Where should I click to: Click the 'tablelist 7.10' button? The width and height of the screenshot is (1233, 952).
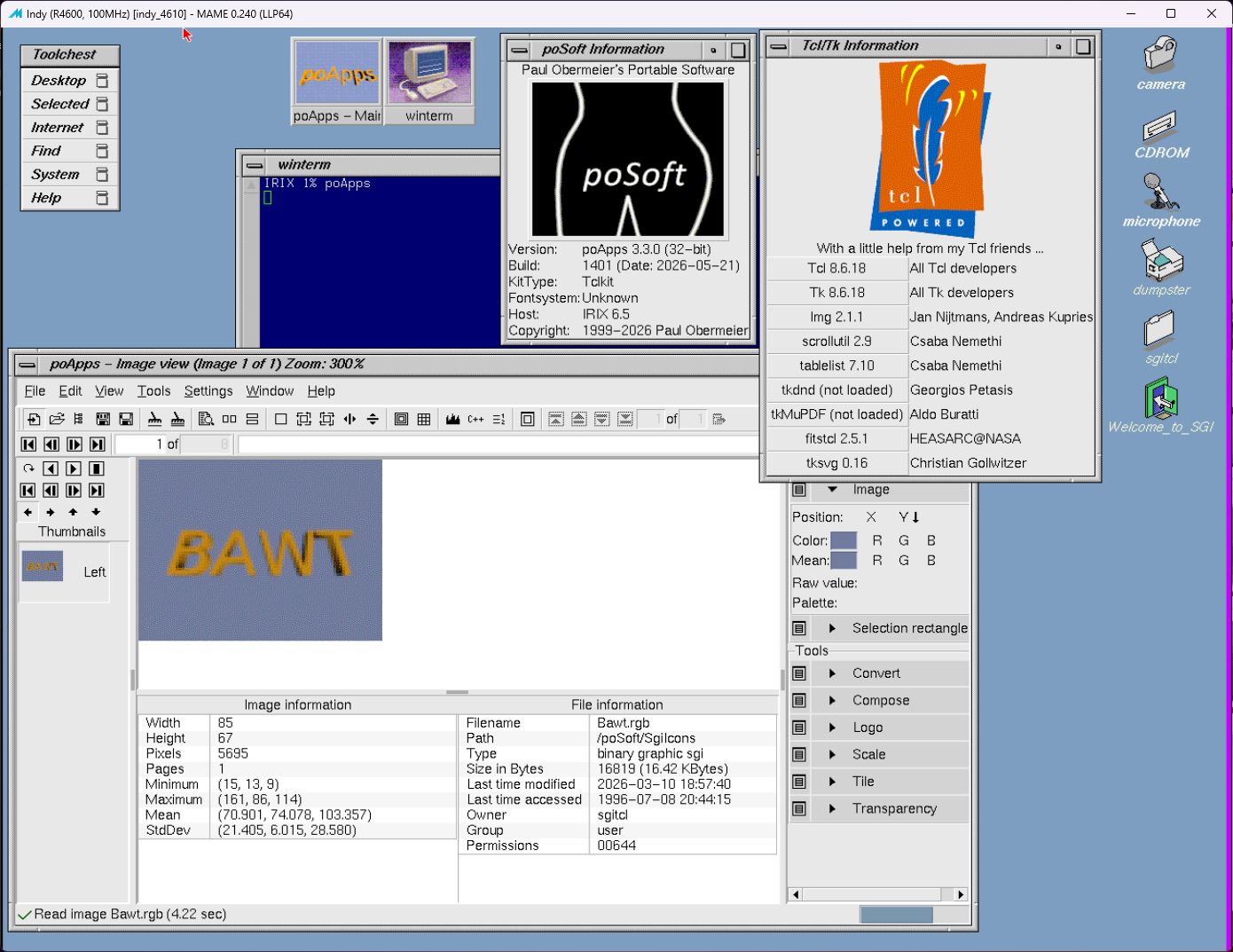pos(836,366)
